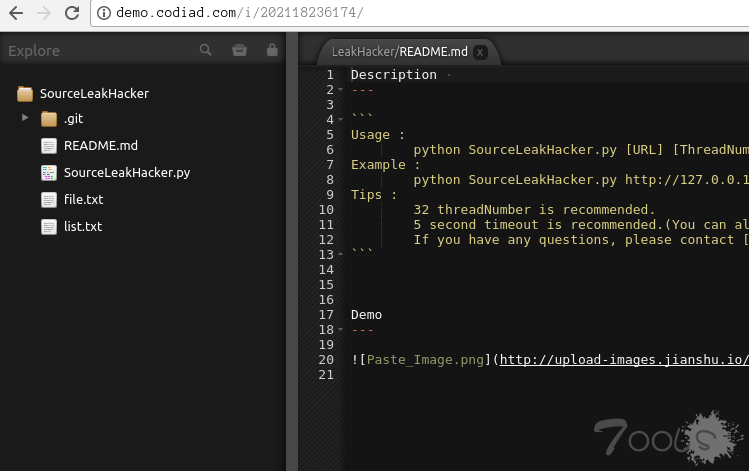Select the .git folder label

pyautogui.click(x=73, y=118)
